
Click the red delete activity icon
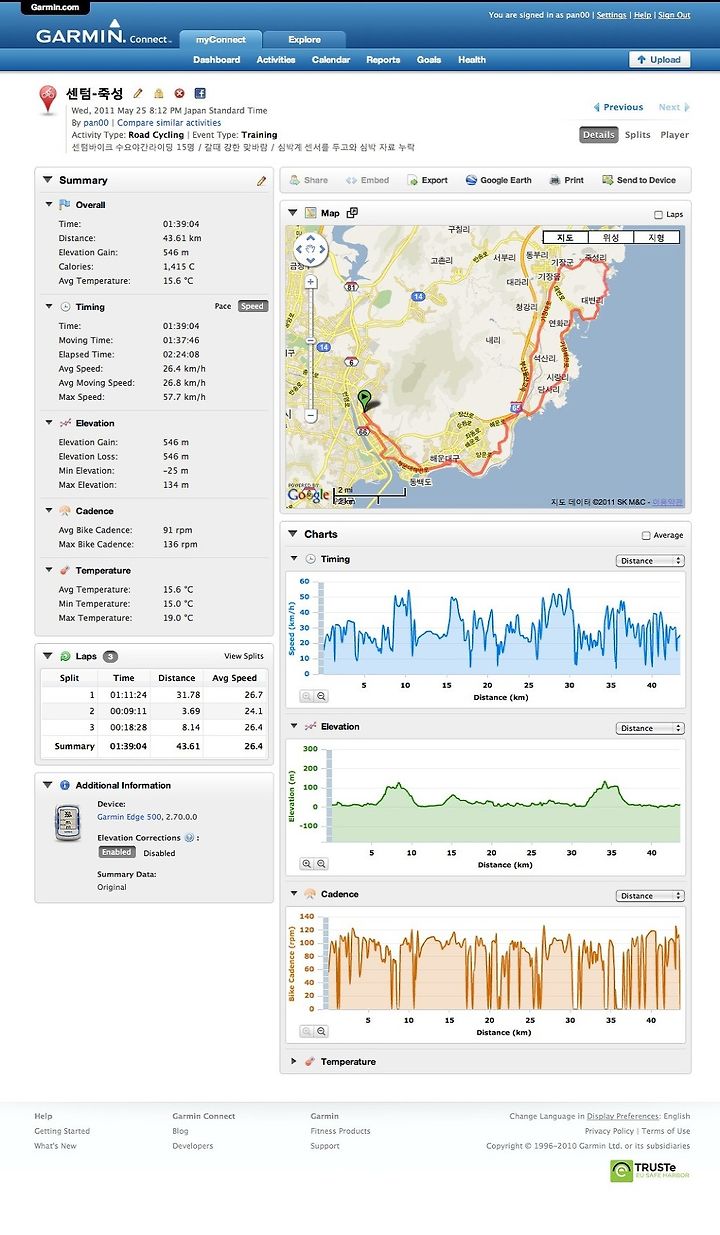click(x=179, y=93)
